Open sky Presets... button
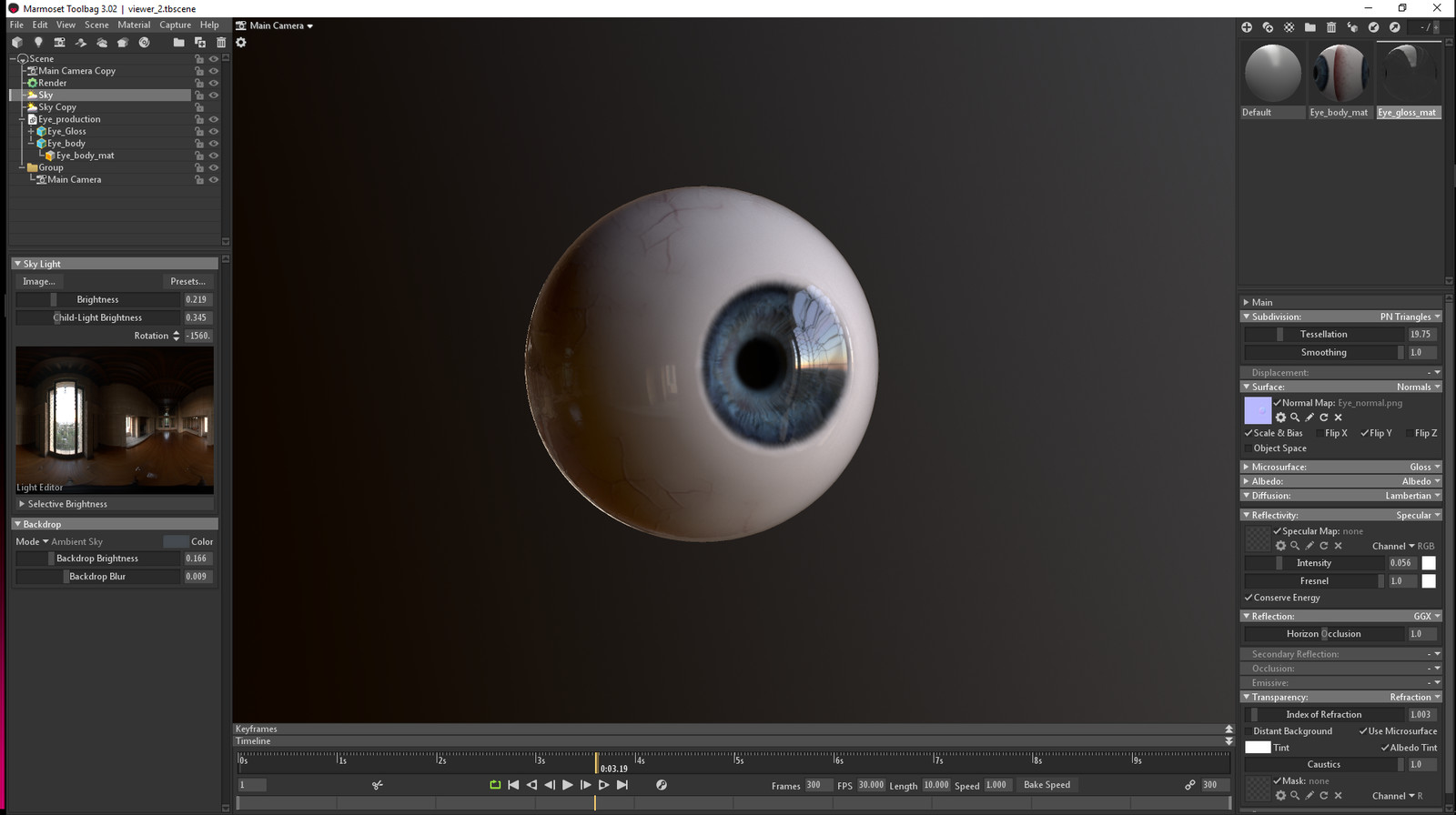 click(x=188, y=281)
